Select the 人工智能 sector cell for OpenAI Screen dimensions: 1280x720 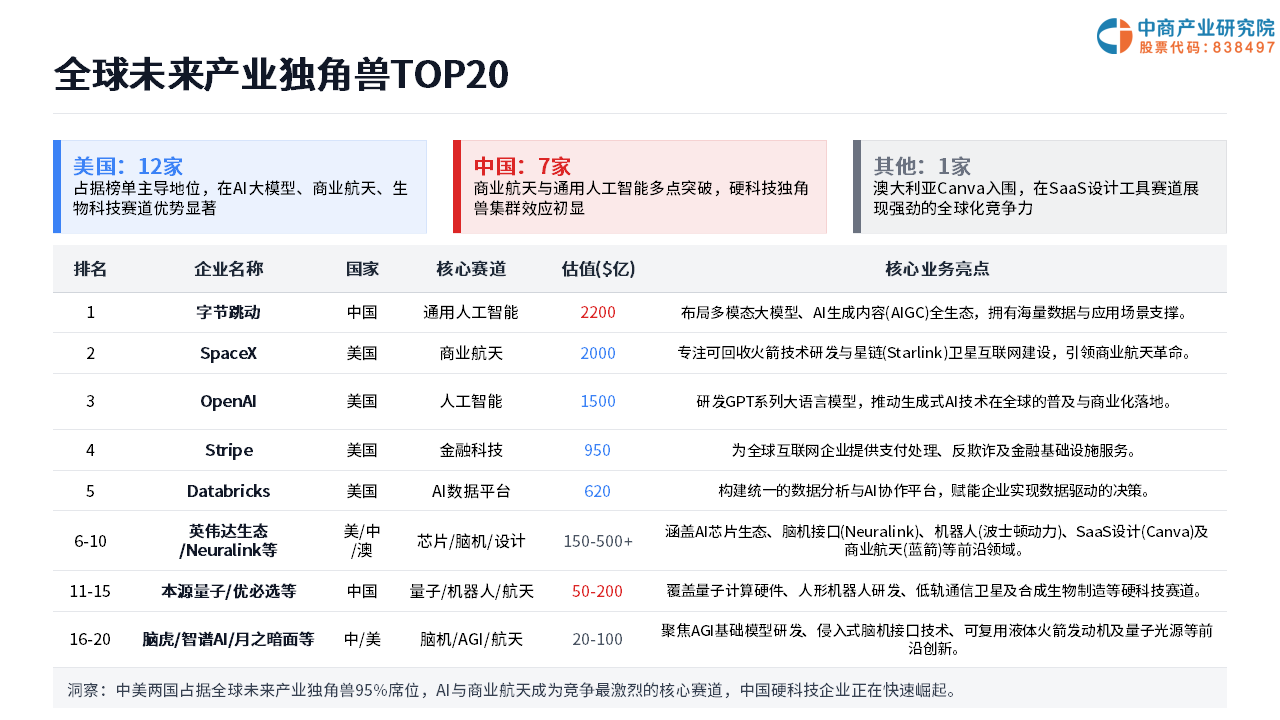471,401
